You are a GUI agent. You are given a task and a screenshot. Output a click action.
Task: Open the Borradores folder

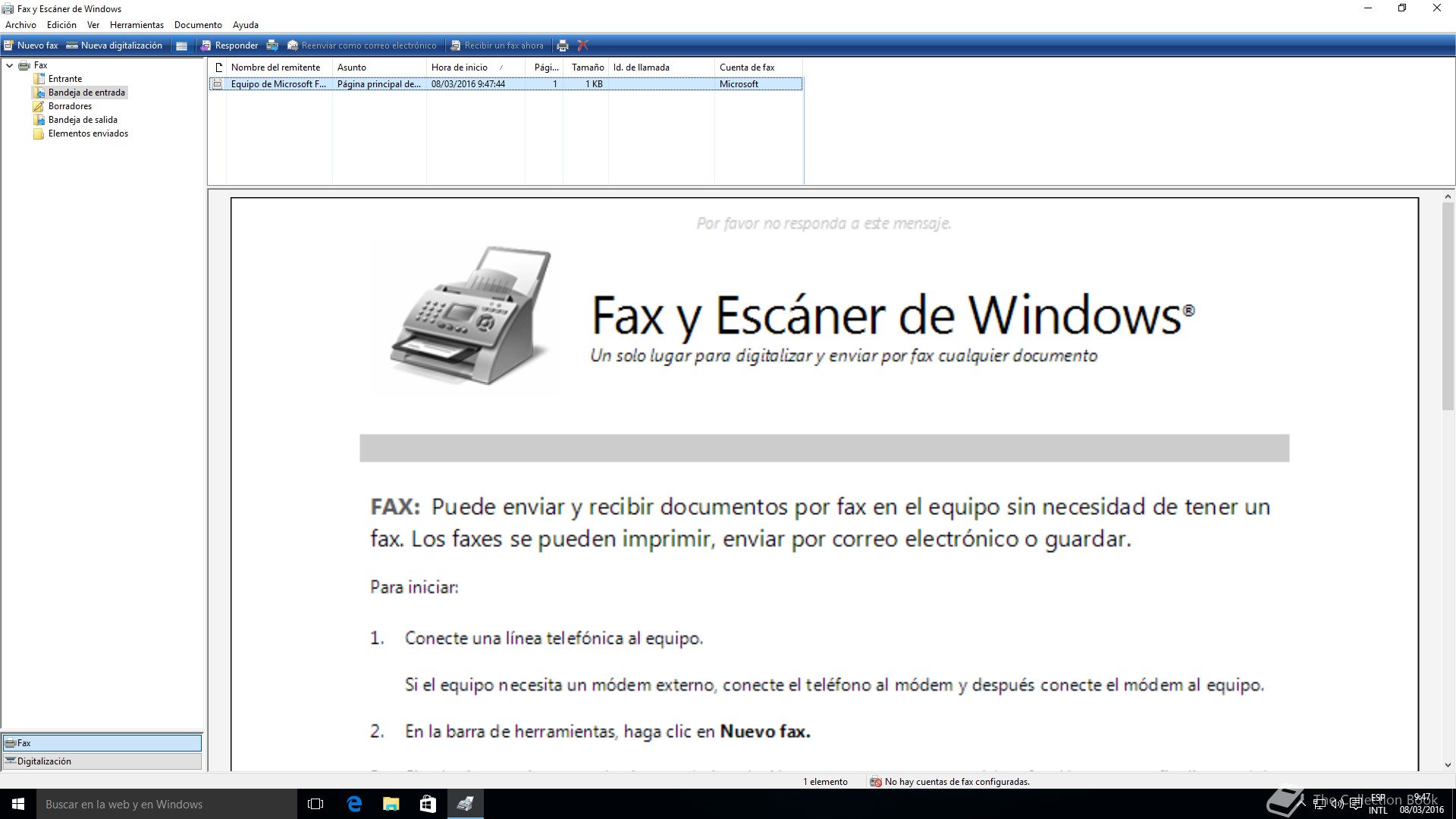pos(70,106)
